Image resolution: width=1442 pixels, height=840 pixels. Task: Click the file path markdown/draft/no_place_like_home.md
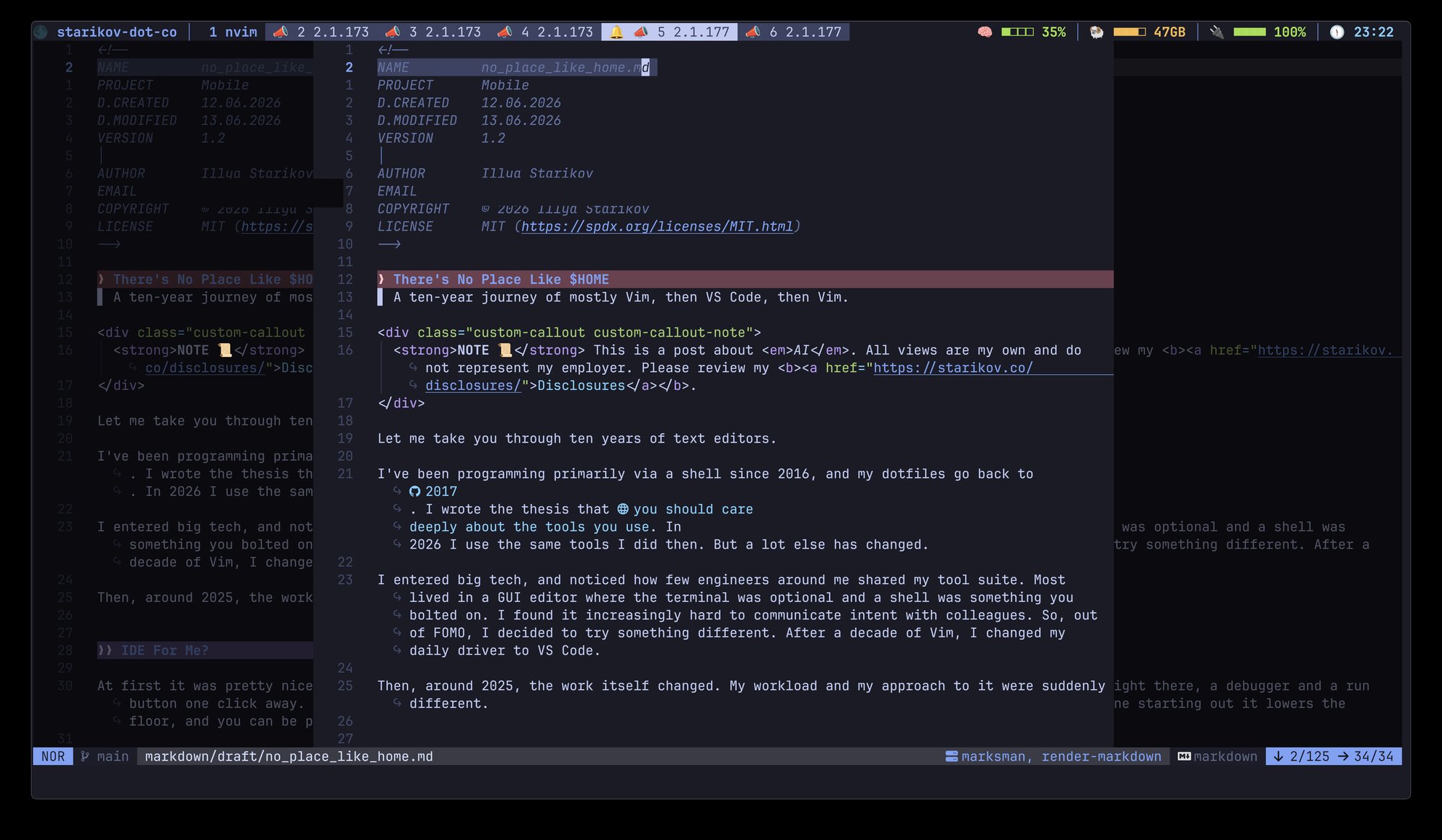(288, 756)
